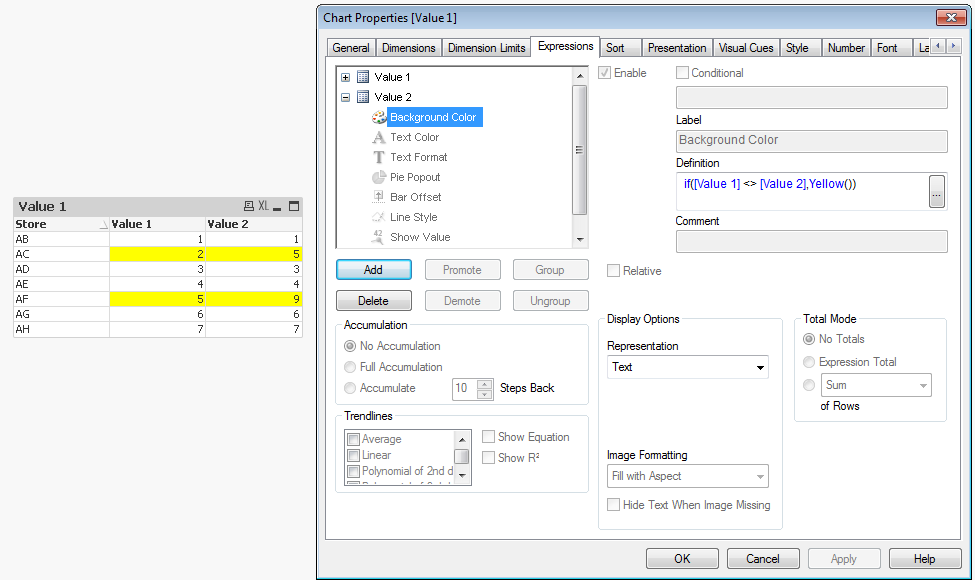The height and width of the screenshot is (580, 975).
Task: Click the Definition expression field
Action: click(x=802, y=191)
